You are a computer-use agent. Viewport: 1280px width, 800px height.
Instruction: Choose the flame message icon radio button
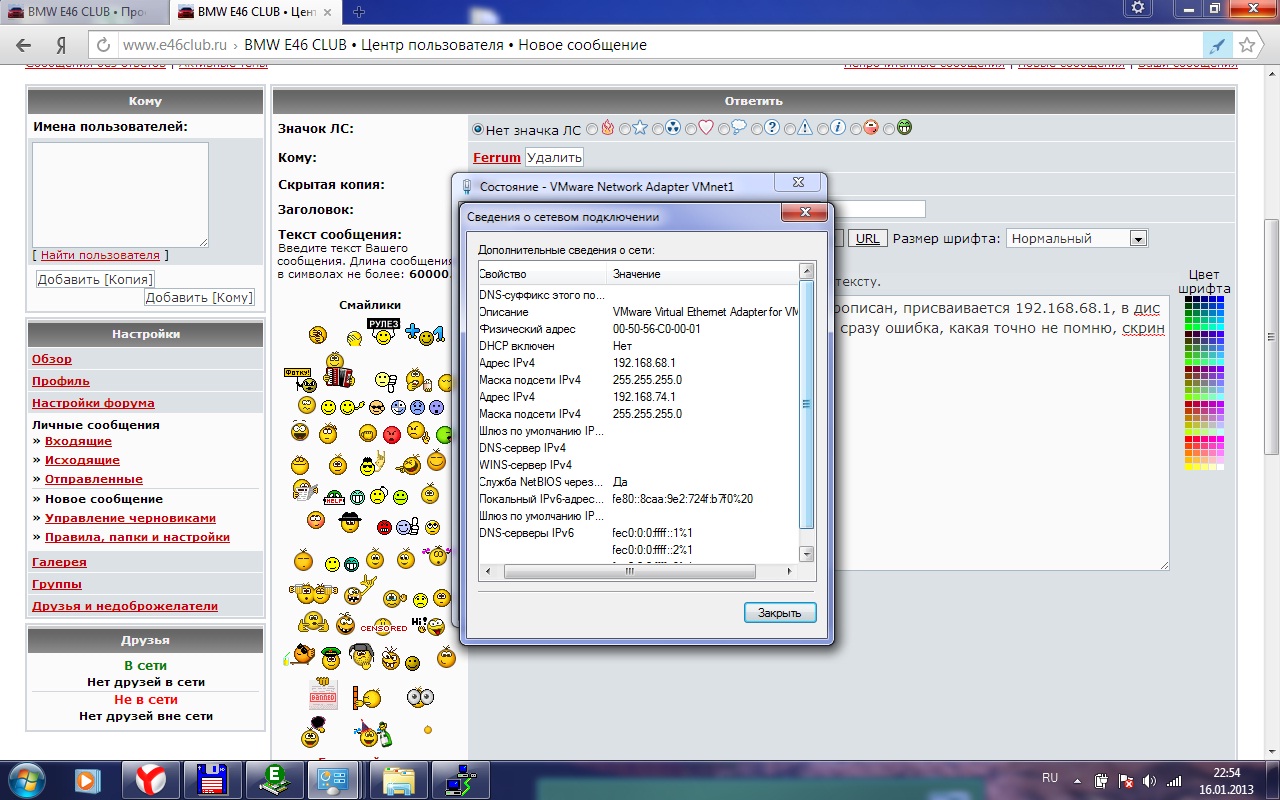pyautogui.click(x=593, y=129)
